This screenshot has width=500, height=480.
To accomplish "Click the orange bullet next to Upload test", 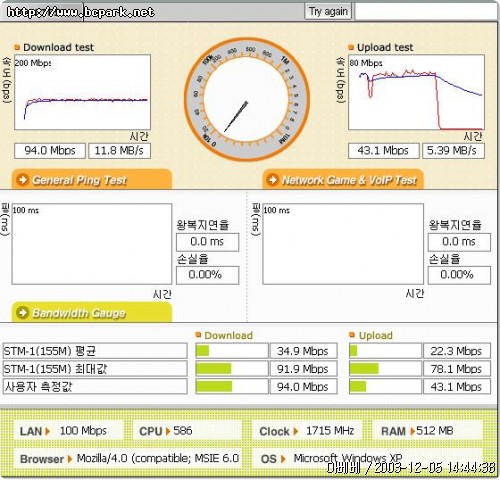I will click(351, 47).
